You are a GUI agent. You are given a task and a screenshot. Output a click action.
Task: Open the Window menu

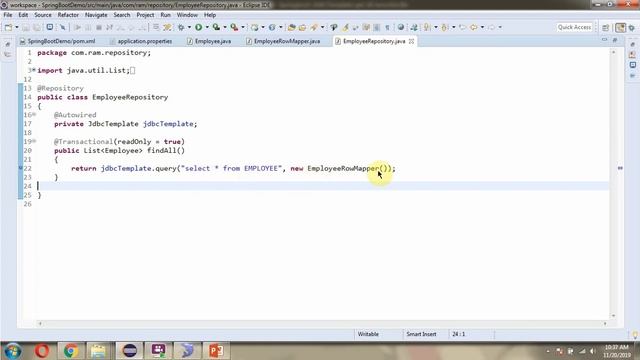tap(187, 15)
